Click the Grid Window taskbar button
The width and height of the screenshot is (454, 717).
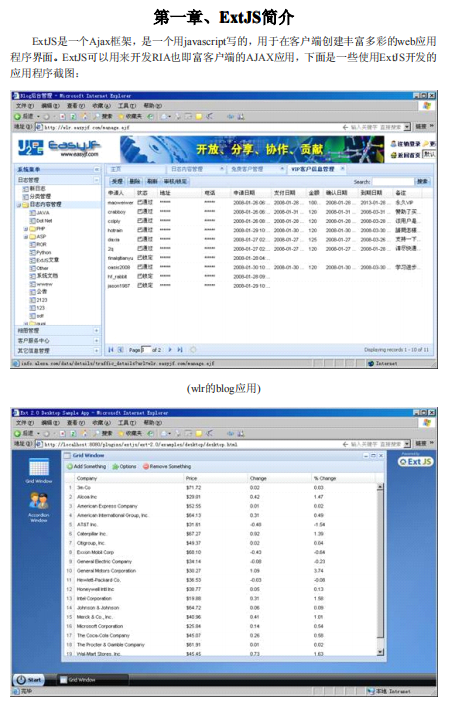[x=80, y=680]
